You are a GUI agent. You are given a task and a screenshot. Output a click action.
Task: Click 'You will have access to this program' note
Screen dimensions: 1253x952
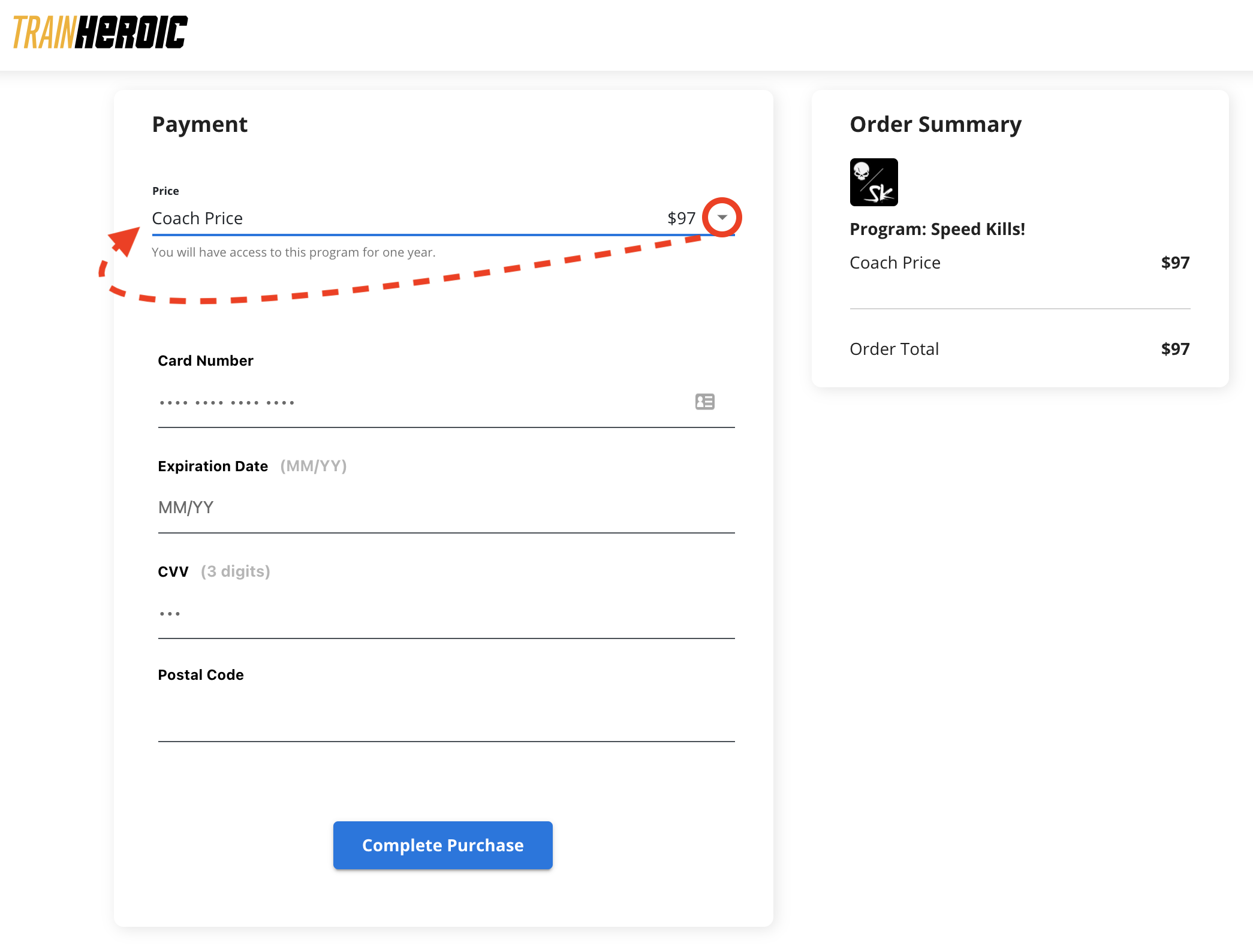point(294,252)
